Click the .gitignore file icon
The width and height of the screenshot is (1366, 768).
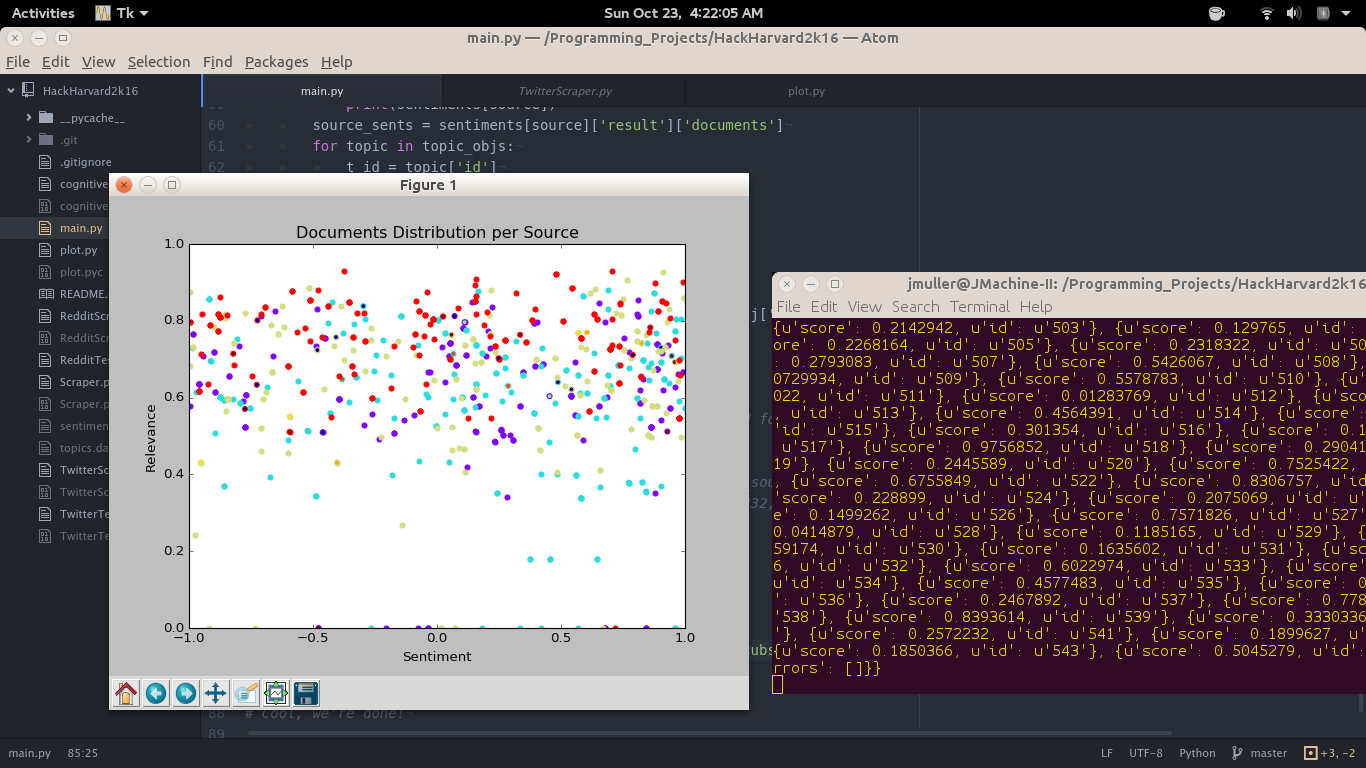click(44, 162)
